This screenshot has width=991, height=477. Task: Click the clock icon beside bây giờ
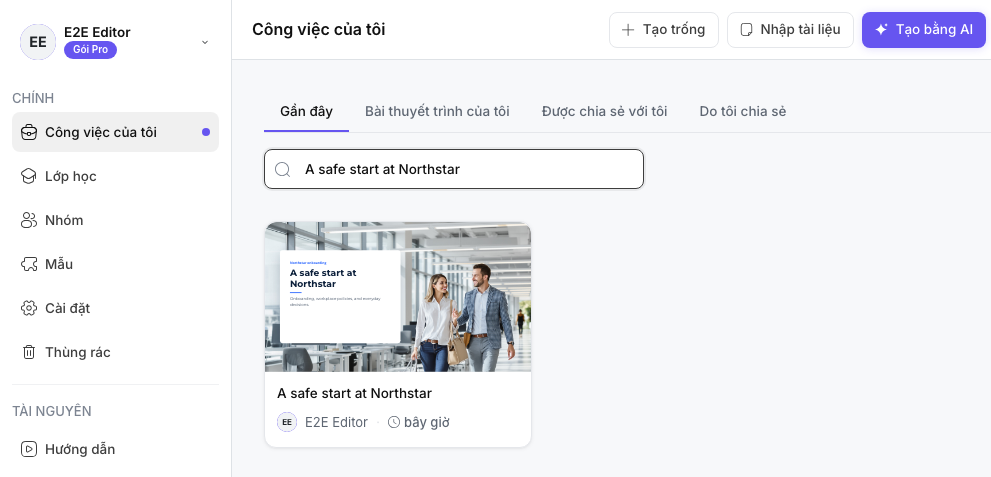pyautogui.click(x=394, y=422)
